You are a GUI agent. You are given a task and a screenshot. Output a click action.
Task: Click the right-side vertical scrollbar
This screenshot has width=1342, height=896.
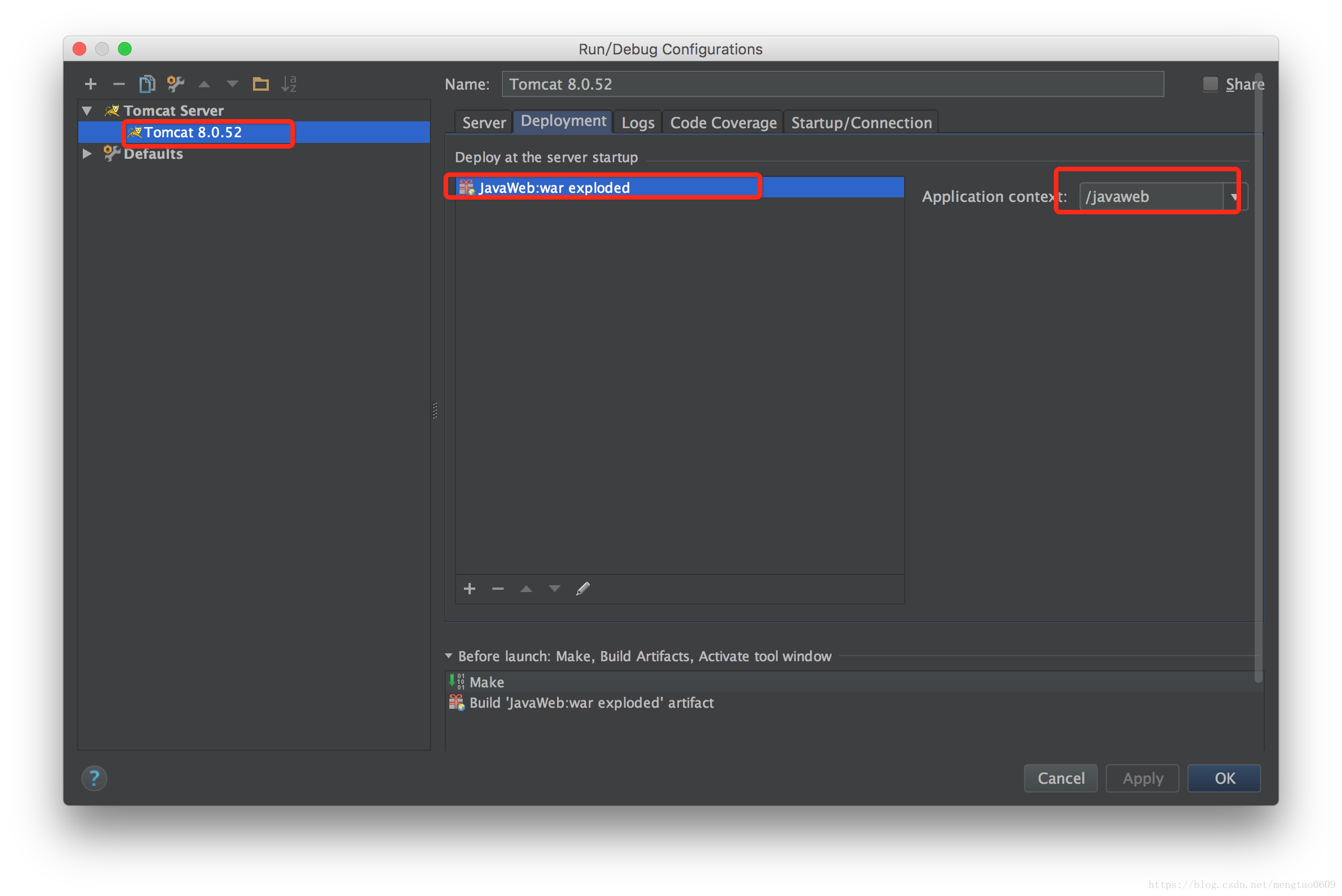point(1258,377)
